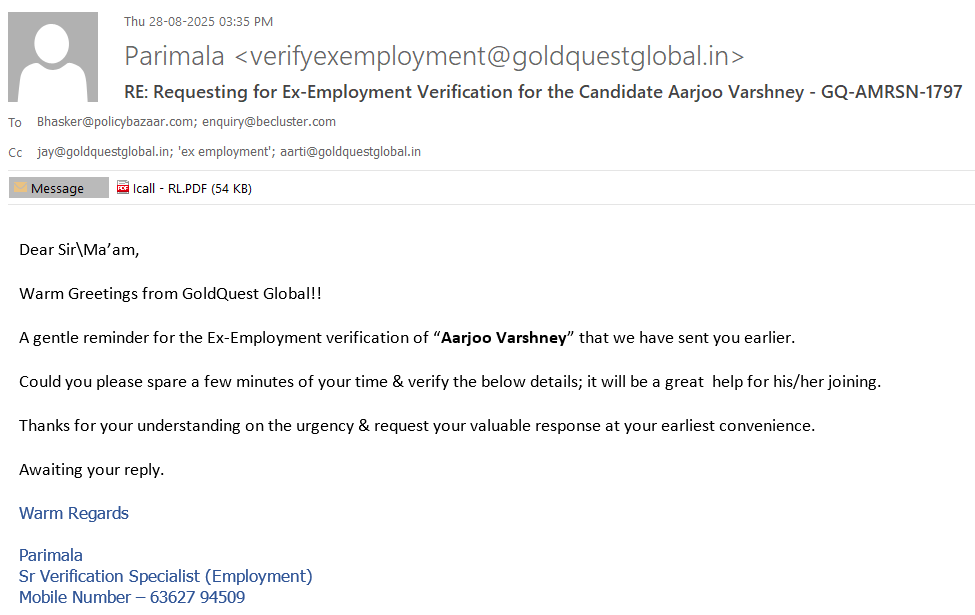975x615 pixels.
Task: Select the Message tab
Action: tap(58, 188)
